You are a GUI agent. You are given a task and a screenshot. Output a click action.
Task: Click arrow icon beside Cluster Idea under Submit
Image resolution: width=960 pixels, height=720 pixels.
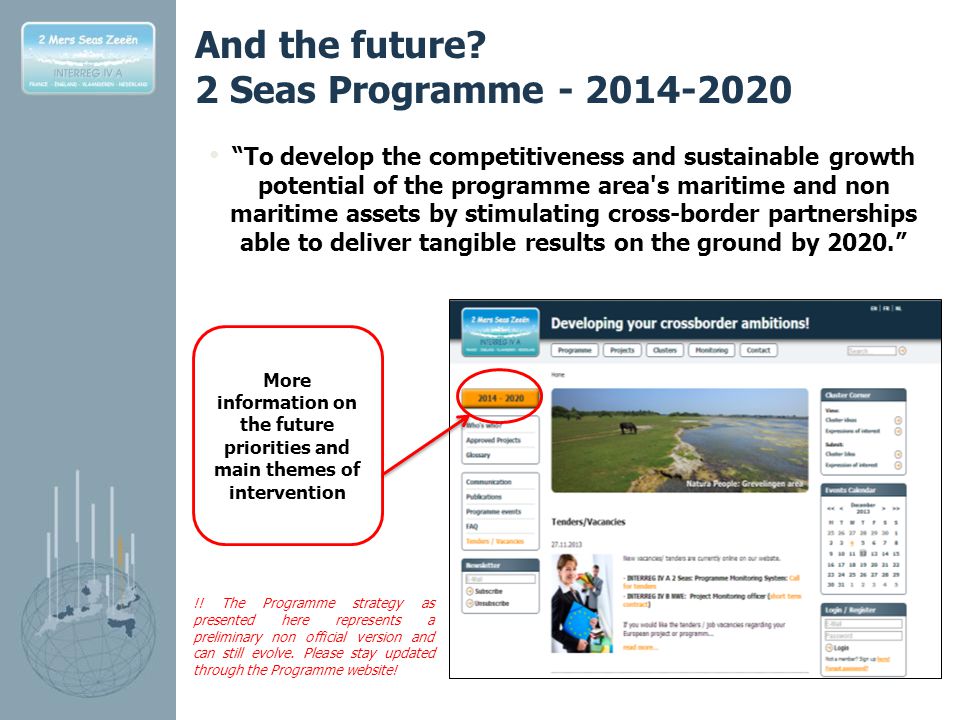click(898, 454)
